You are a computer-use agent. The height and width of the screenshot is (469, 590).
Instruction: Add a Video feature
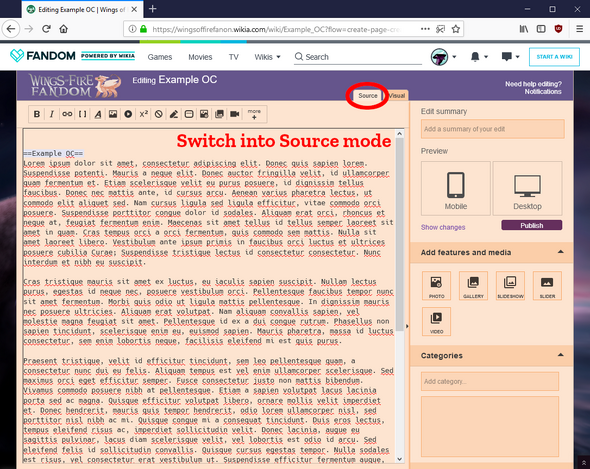coord(436,321)
